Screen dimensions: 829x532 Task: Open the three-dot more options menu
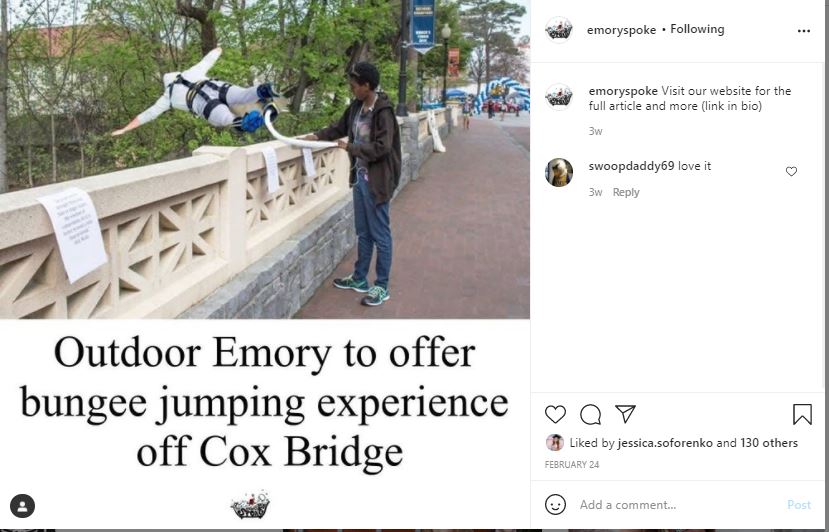pyautogui.click(x=804, y=31)
